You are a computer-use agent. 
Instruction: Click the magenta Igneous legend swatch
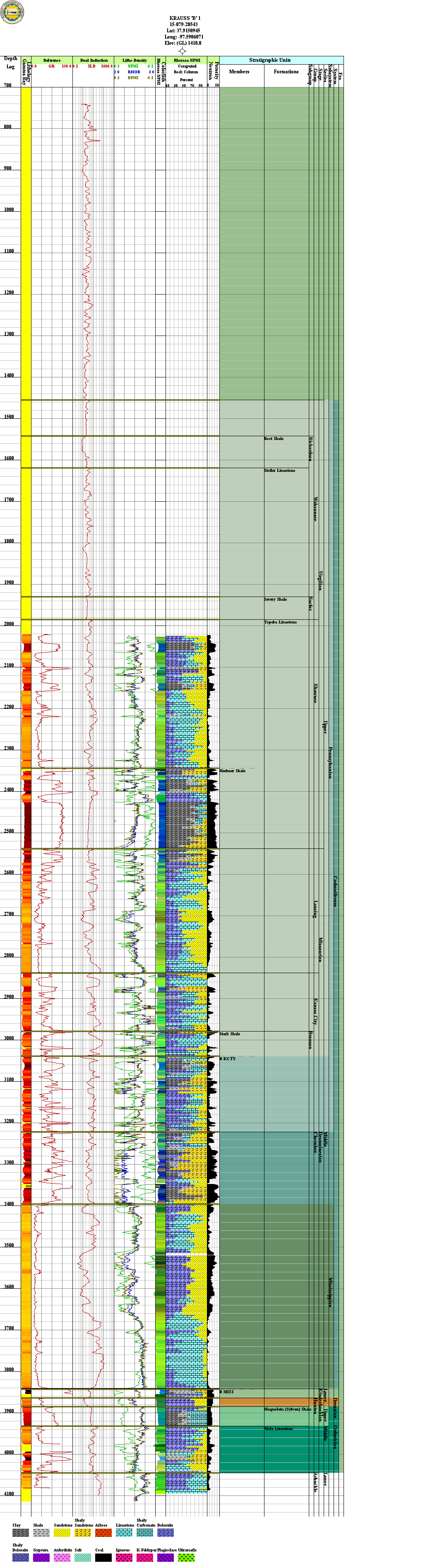coord(124,1557)
